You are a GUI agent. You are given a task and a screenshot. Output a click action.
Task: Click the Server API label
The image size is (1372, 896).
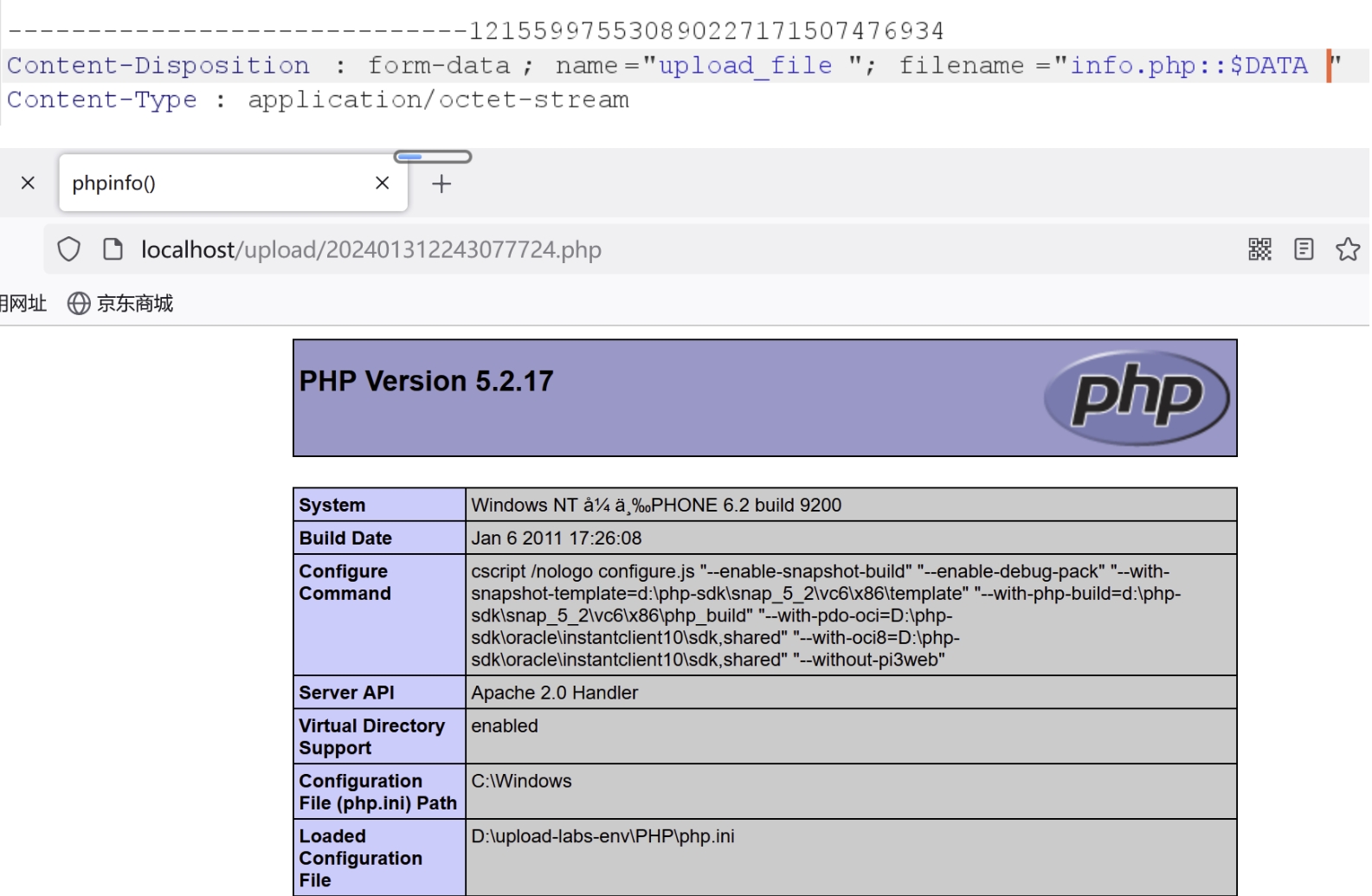pos(346,693)
